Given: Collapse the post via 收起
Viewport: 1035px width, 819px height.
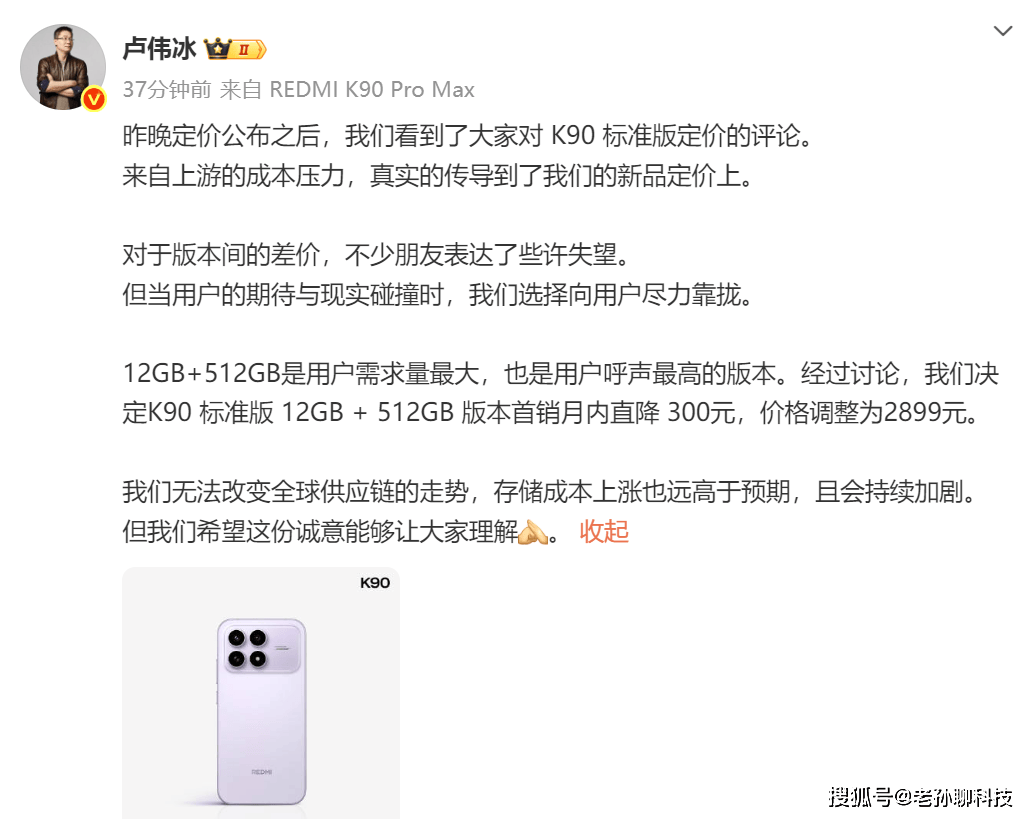Looking at the screenshot, I should pyautogui.click(x=604, y=532).
